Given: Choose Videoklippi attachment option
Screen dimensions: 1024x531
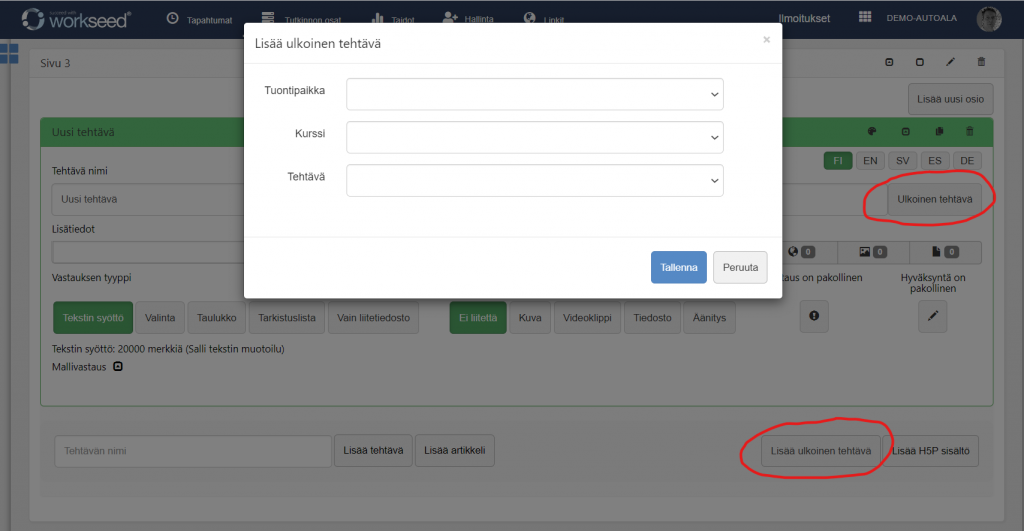Looking at the screenshot, I should pos(586,318).
